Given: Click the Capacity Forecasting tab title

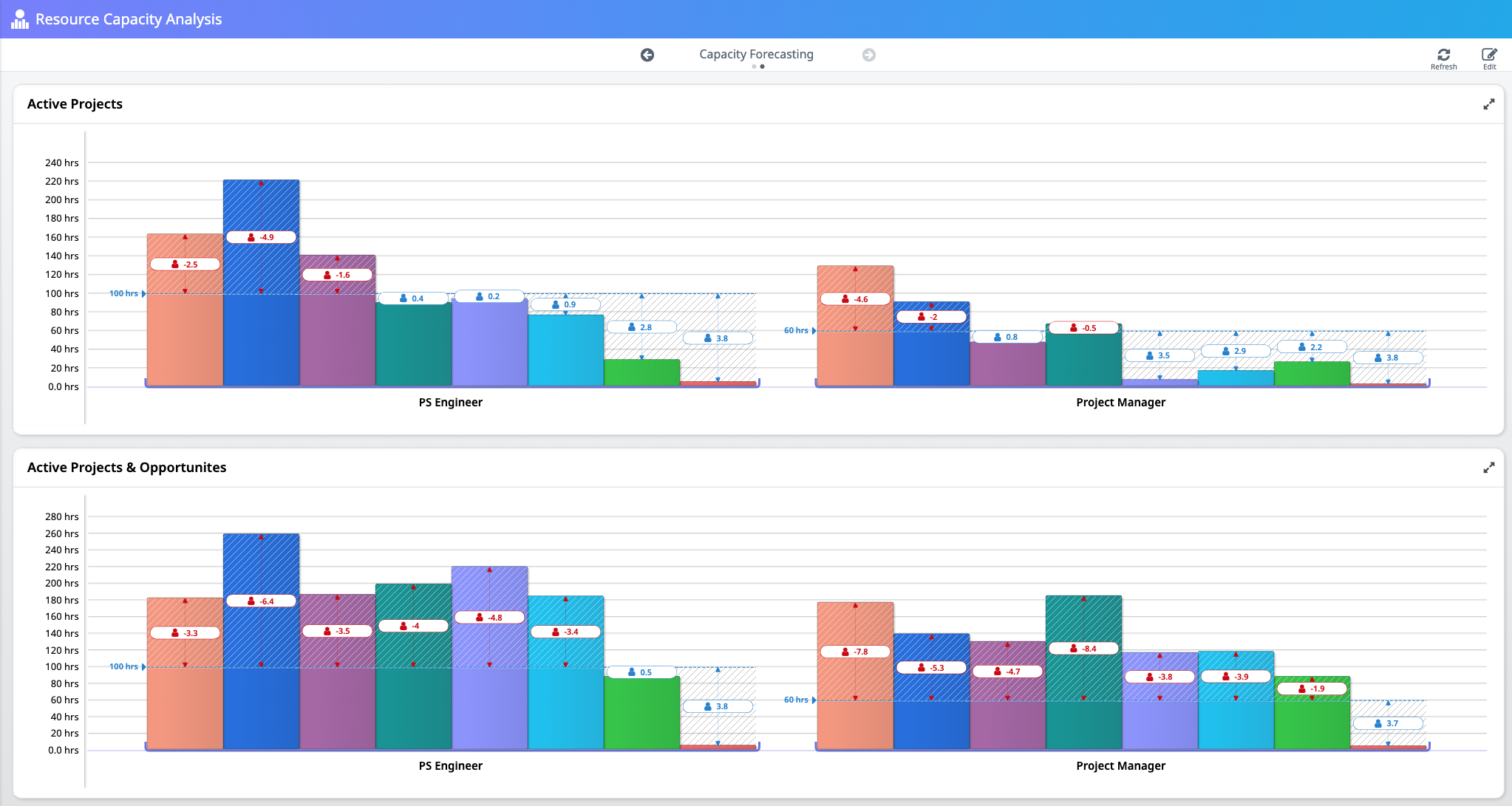Looking at the screenshot, I should coord(756,54).
